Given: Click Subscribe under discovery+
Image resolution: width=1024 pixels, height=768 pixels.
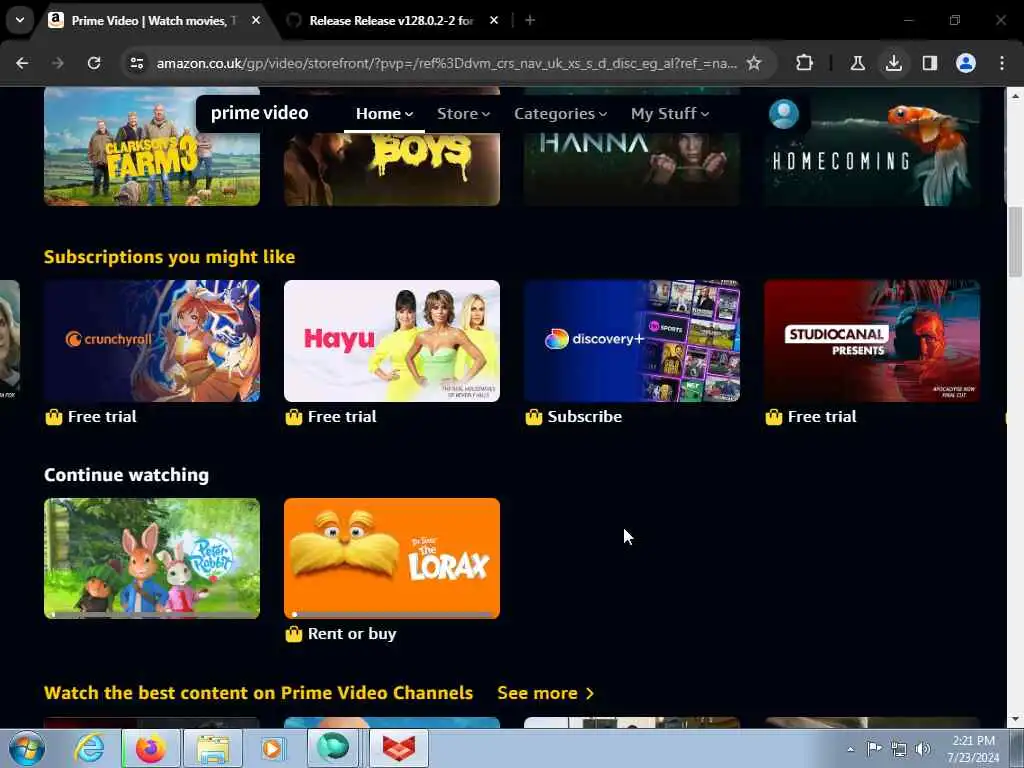Looking at the screenshot, I should (584, 417).
